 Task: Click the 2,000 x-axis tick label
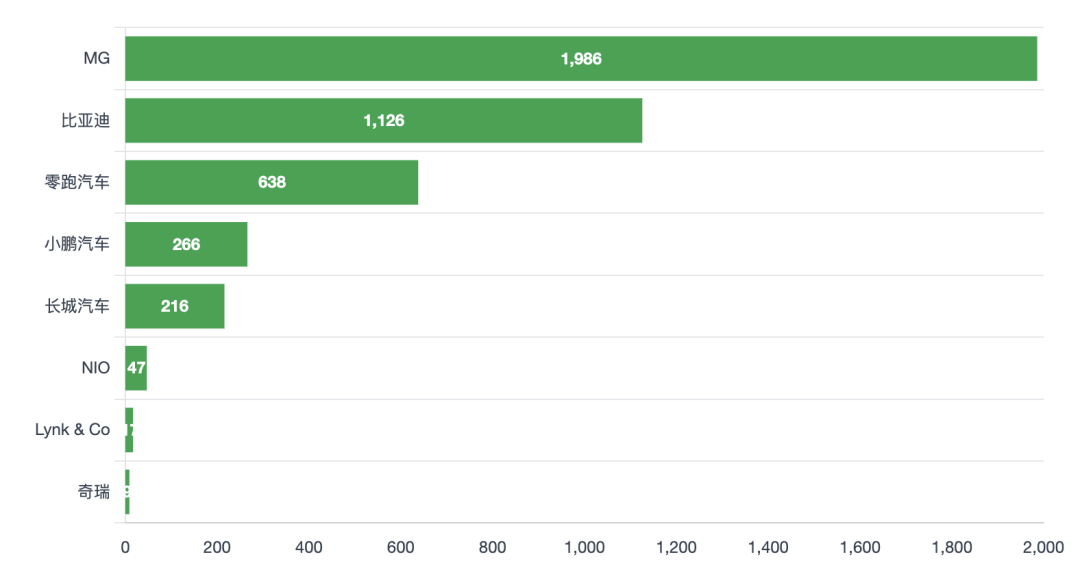click(1042, 547)
